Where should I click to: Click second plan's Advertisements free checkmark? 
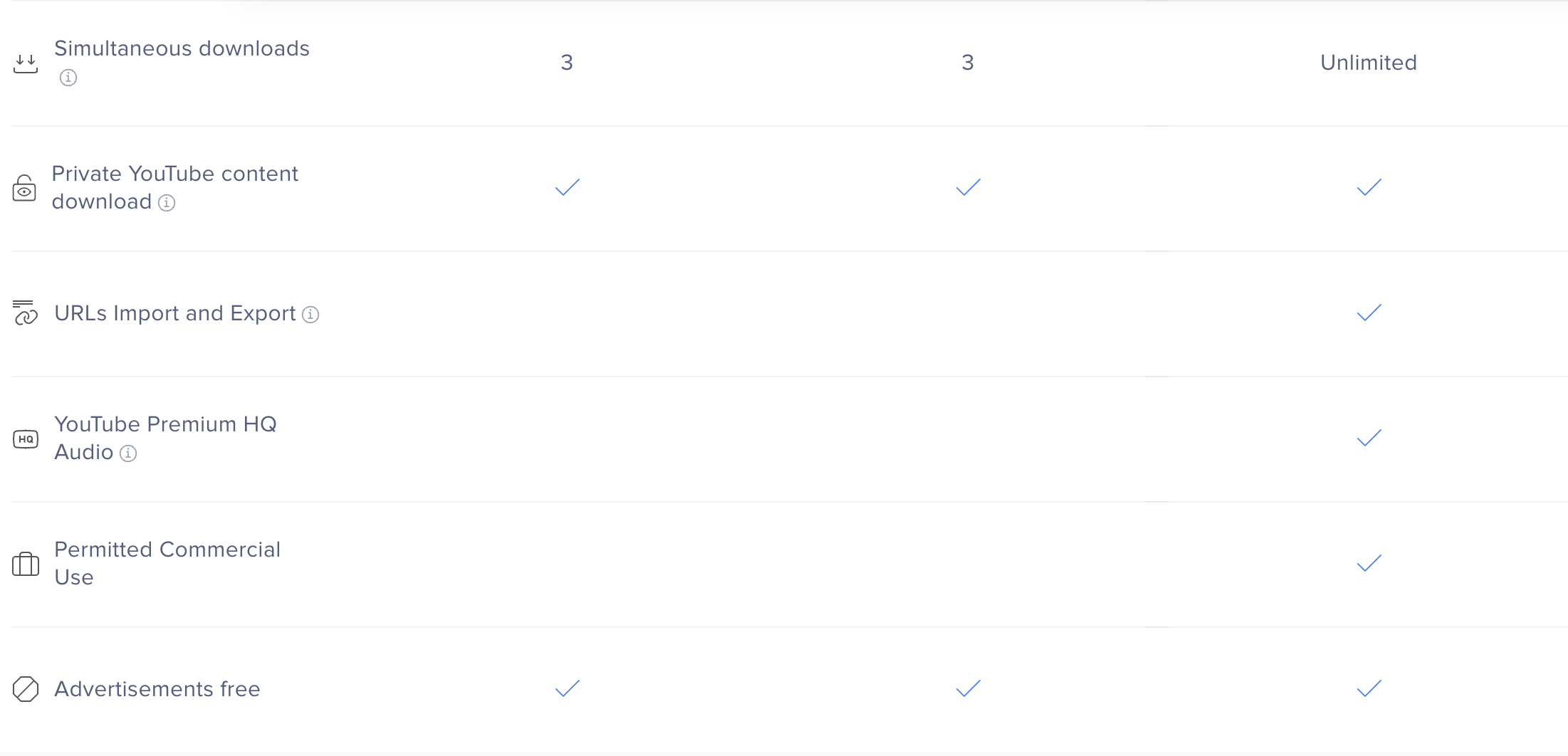(968, 688)
